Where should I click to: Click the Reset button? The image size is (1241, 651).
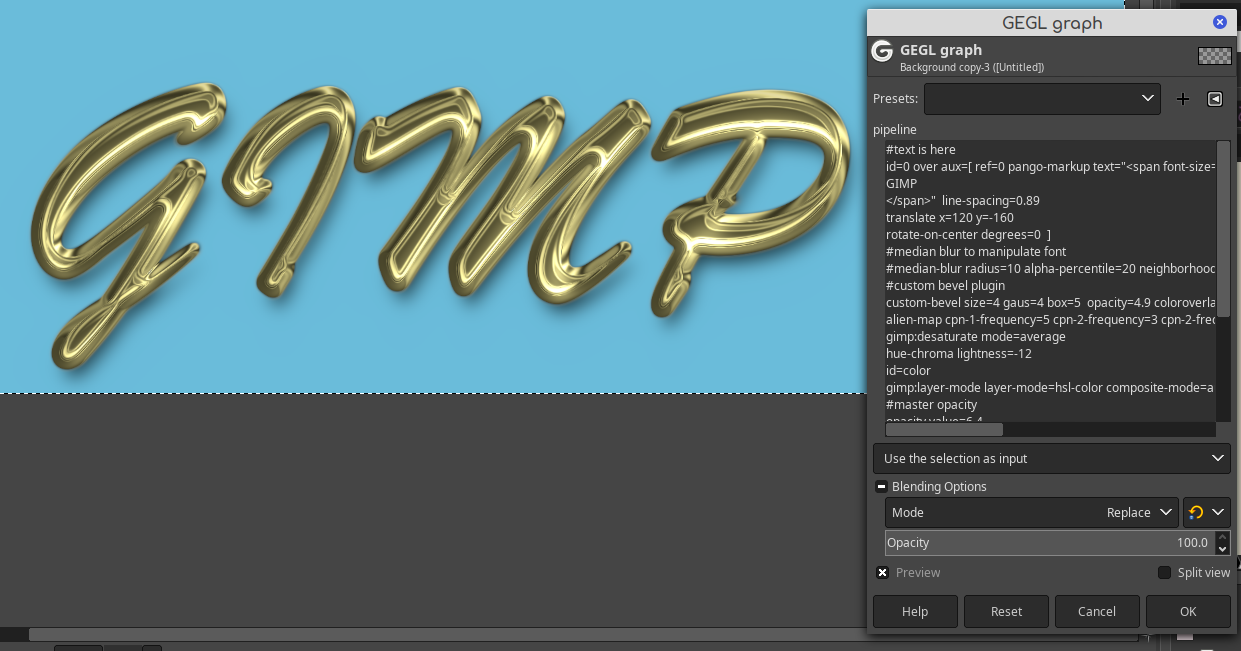(x=1006, y=611)
